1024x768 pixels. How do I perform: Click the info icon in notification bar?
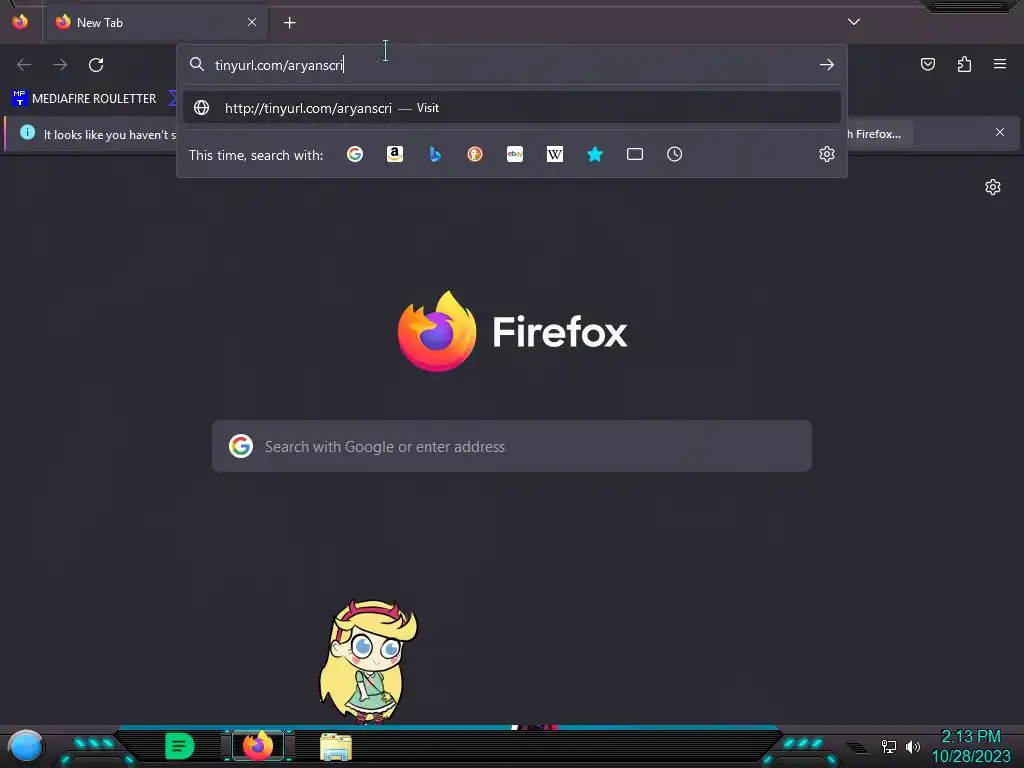27,133
